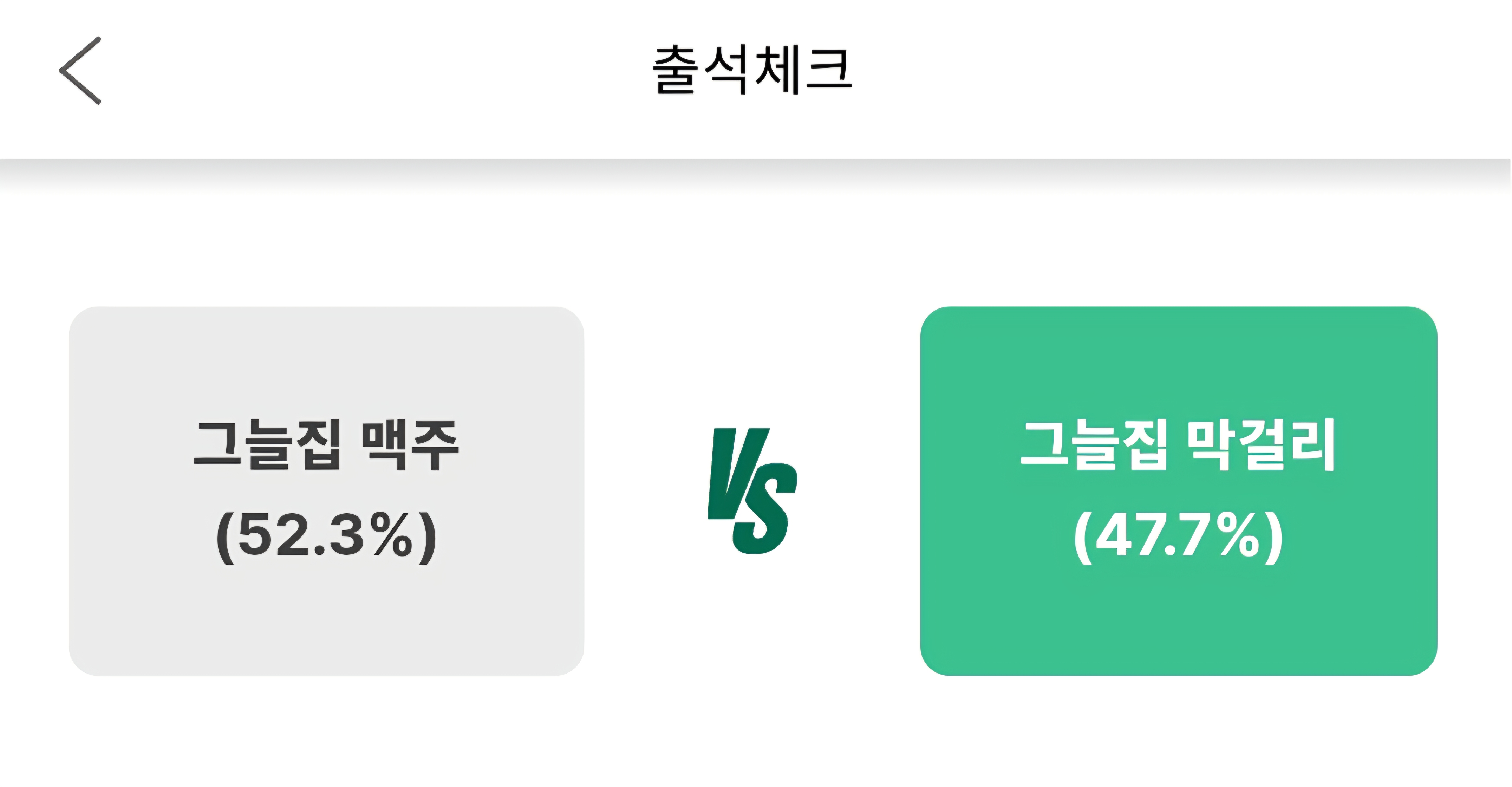Click the 그늘집 막걸리 label text
Viewport: 1512px width, 787px height.
coord(1178,445)
